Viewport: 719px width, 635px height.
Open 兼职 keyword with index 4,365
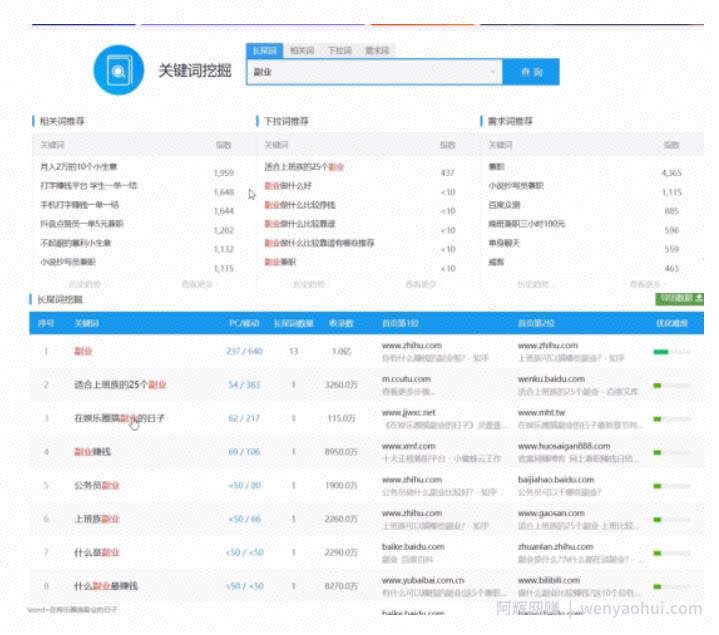pyautogui.click(x=496, y=167)
